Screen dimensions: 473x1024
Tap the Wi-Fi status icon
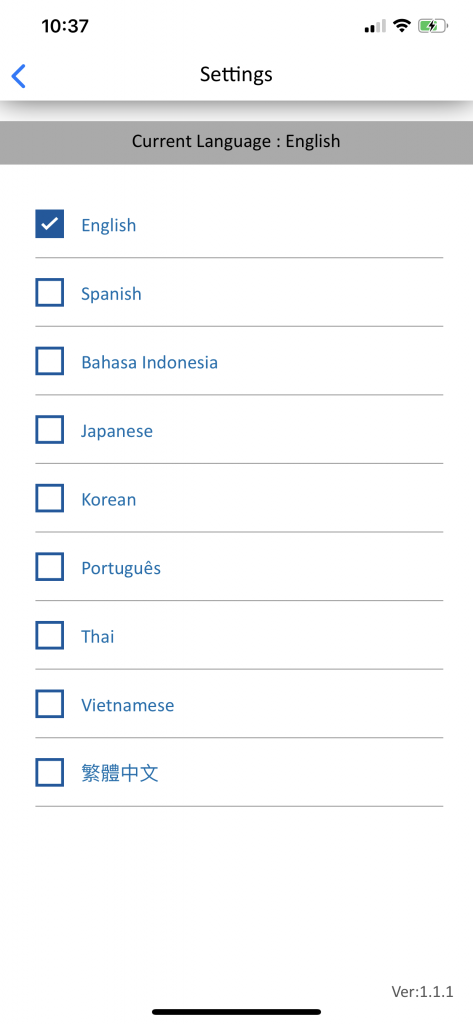click(x=402, y=26)
